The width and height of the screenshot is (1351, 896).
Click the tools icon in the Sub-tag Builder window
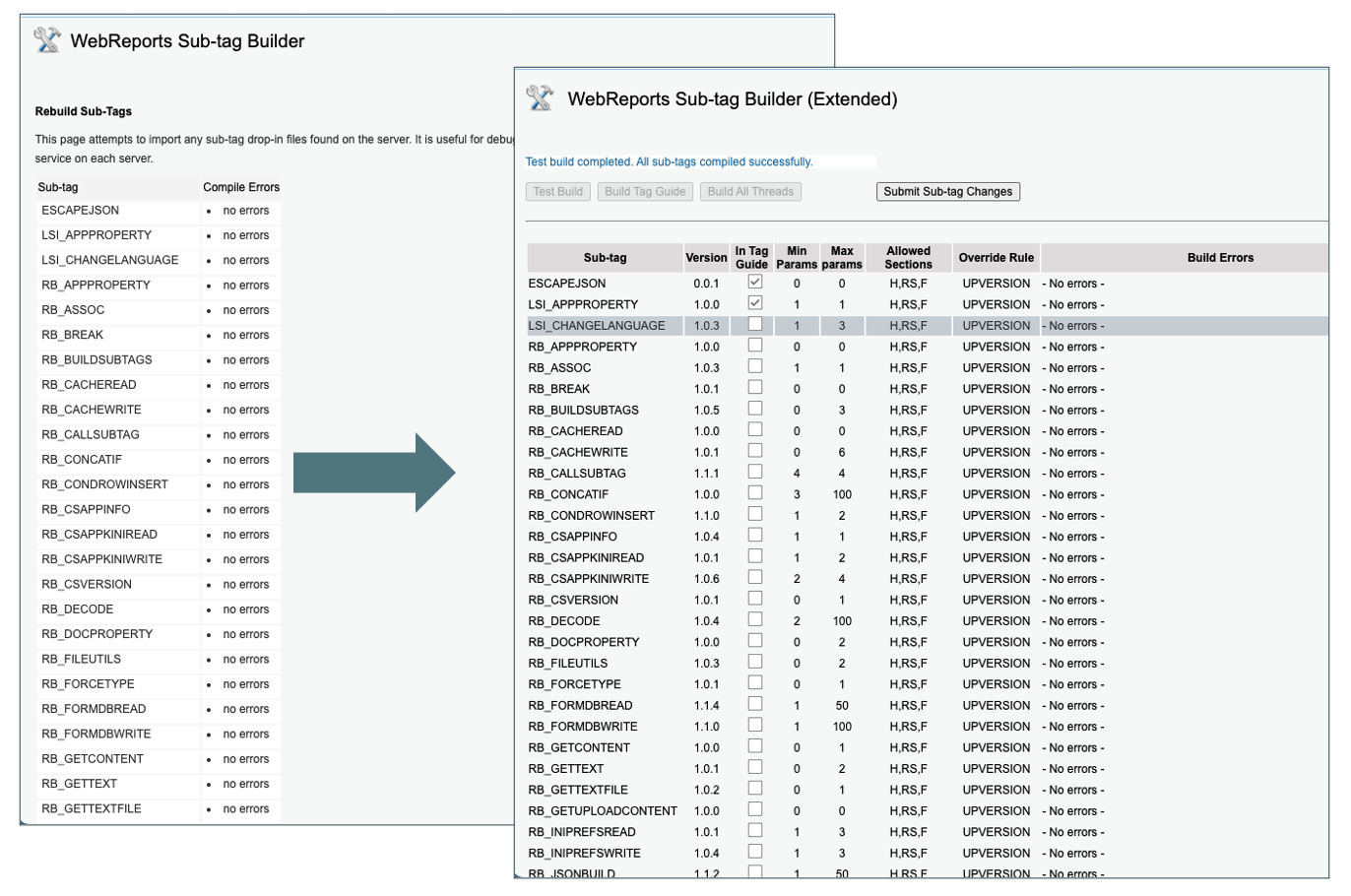47,39
